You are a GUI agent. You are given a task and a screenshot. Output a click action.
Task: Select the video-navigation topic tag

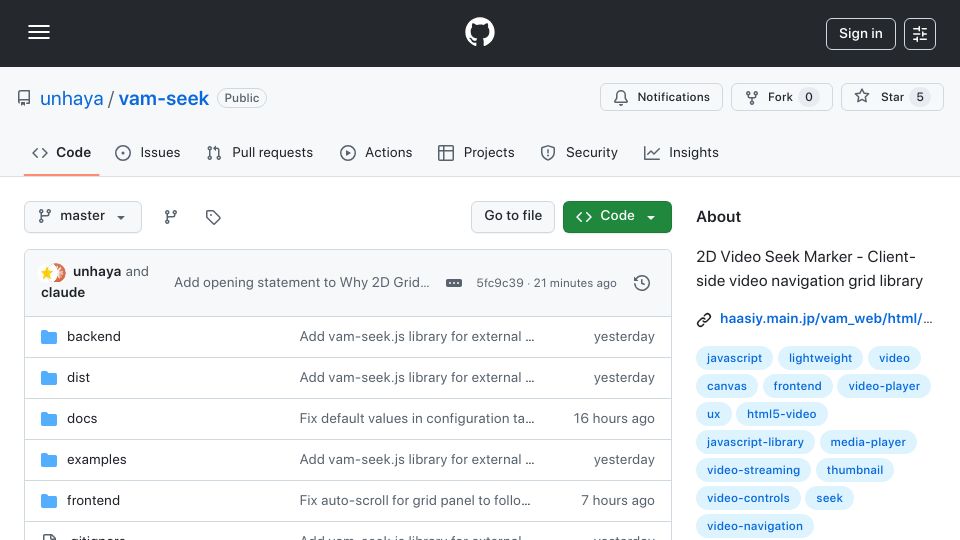tap(754, 527)
